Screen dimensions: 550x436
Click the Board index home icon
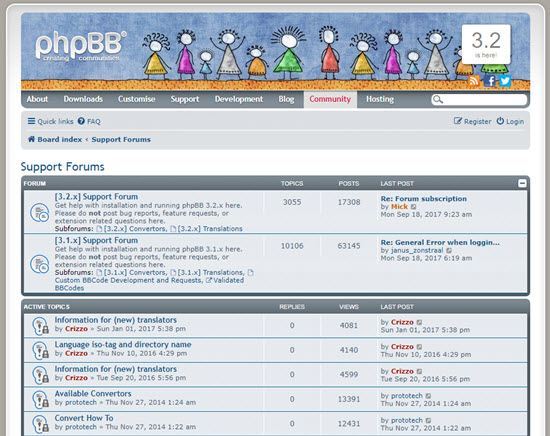pyautogui.click(x=31, y=139)
